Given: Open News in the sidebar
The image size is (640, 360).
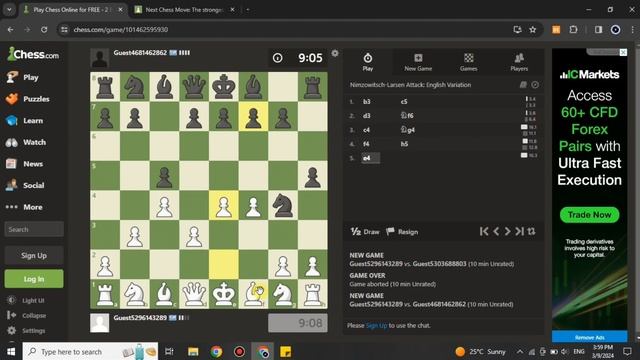Looking at the screenshot, I should coord(24,164).
